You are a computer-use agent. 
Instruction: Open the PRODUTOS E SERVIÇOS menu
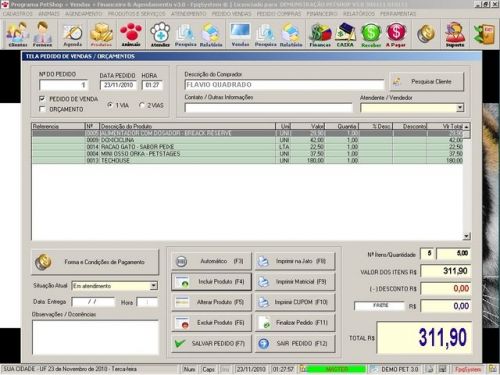pos(136,14)
